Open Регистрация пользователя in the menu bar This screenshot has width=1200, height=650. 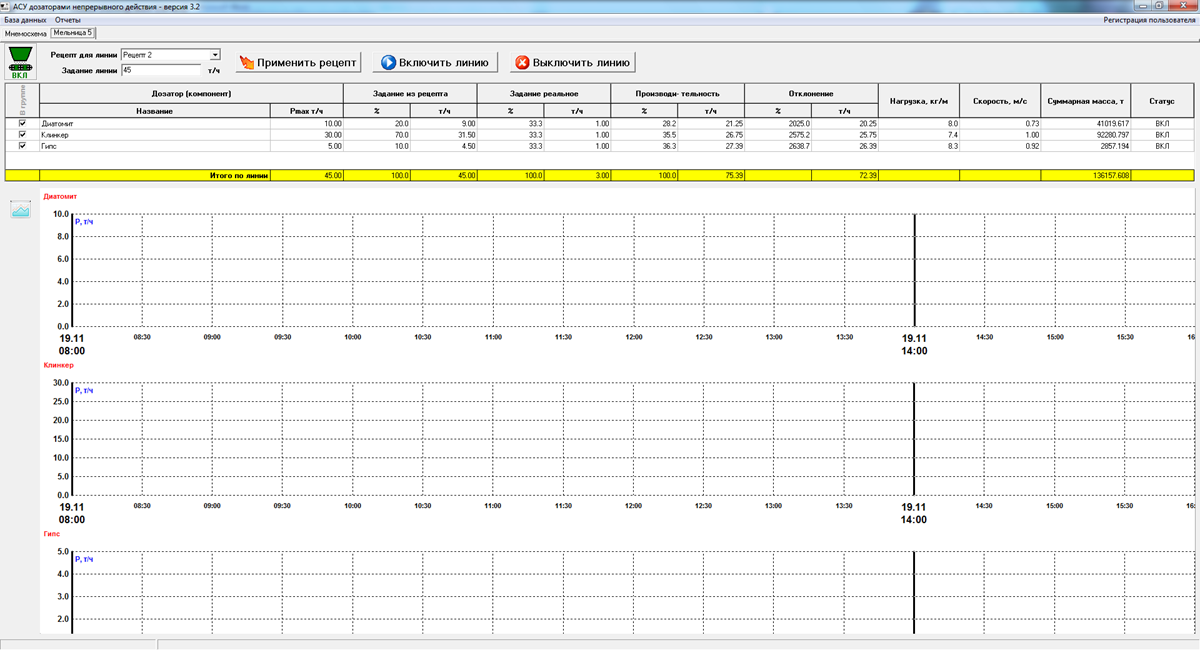tap(1148, 20)
